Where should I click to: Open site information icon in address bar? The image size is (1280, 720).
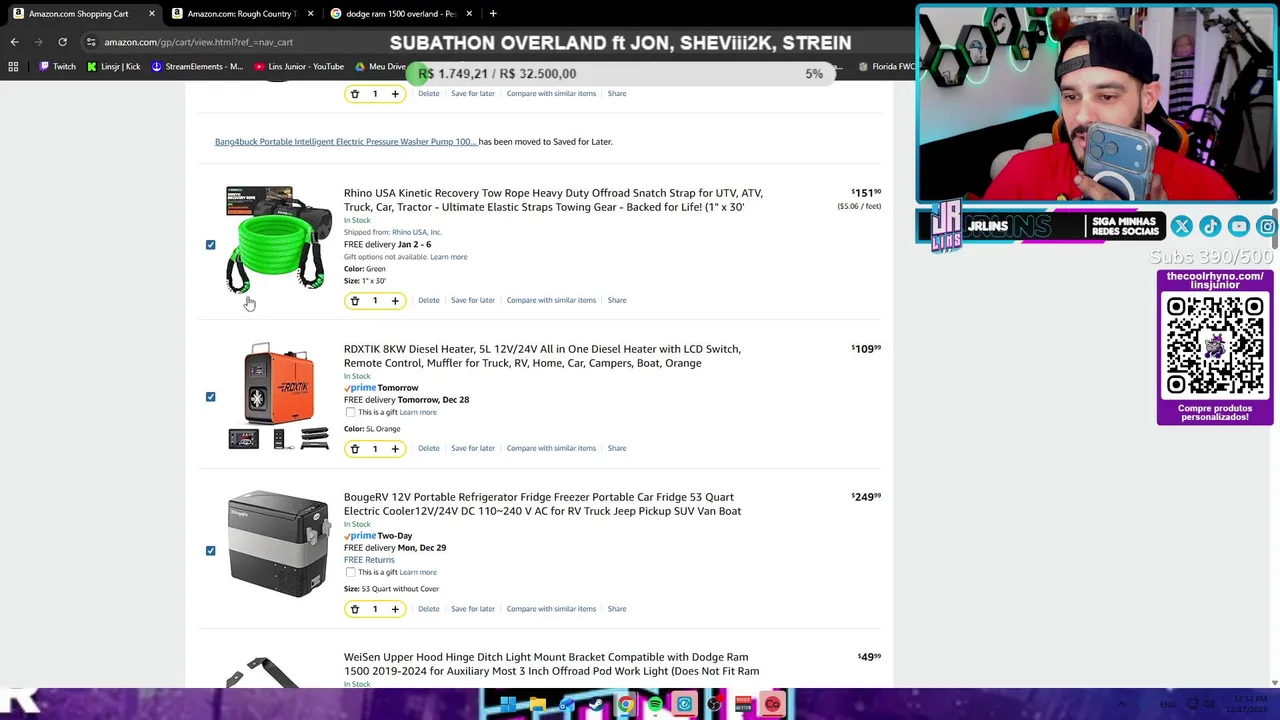(91, 42)
